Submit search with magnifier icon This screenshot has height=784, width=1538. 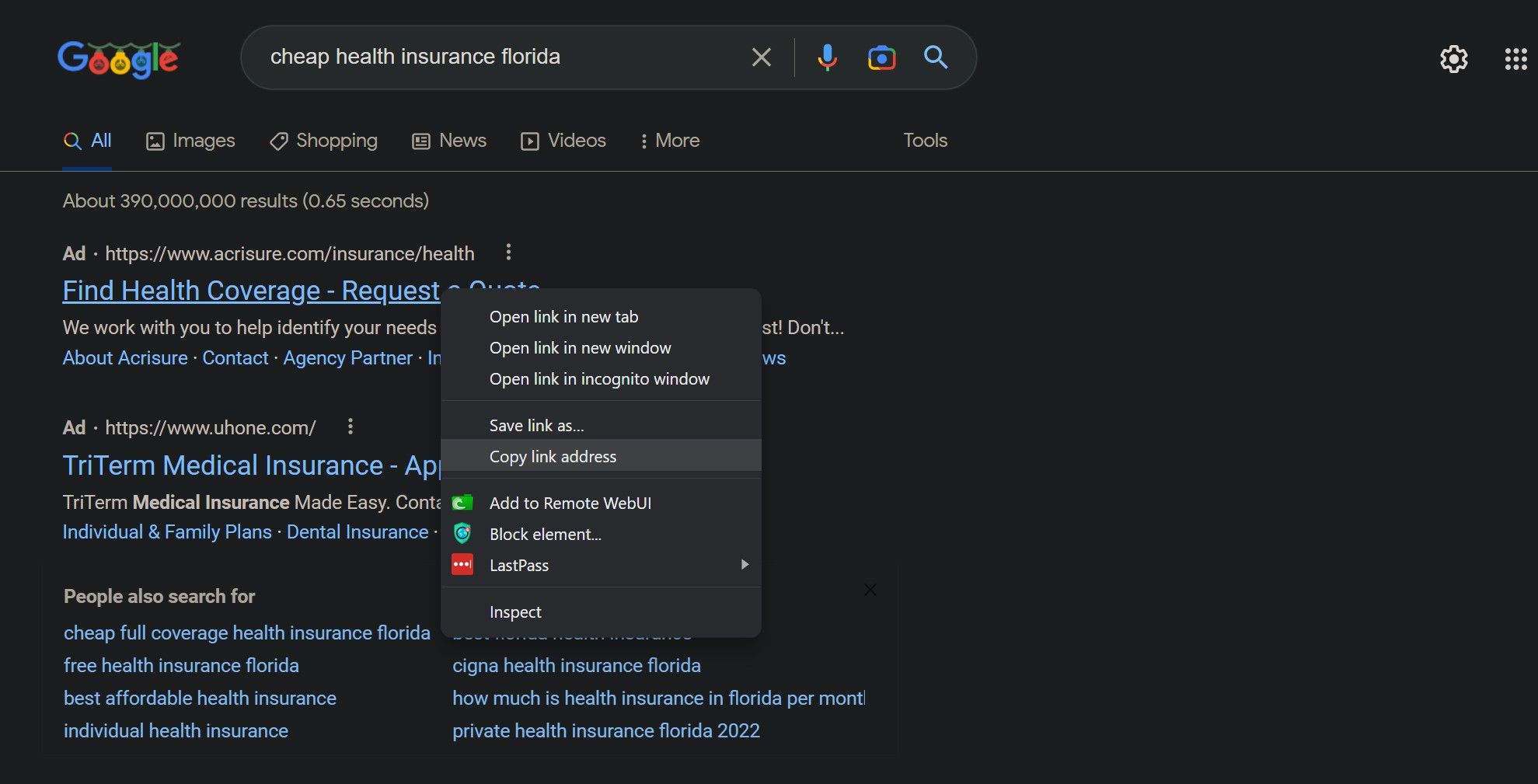pyautogui.click(x=935, y=57)
